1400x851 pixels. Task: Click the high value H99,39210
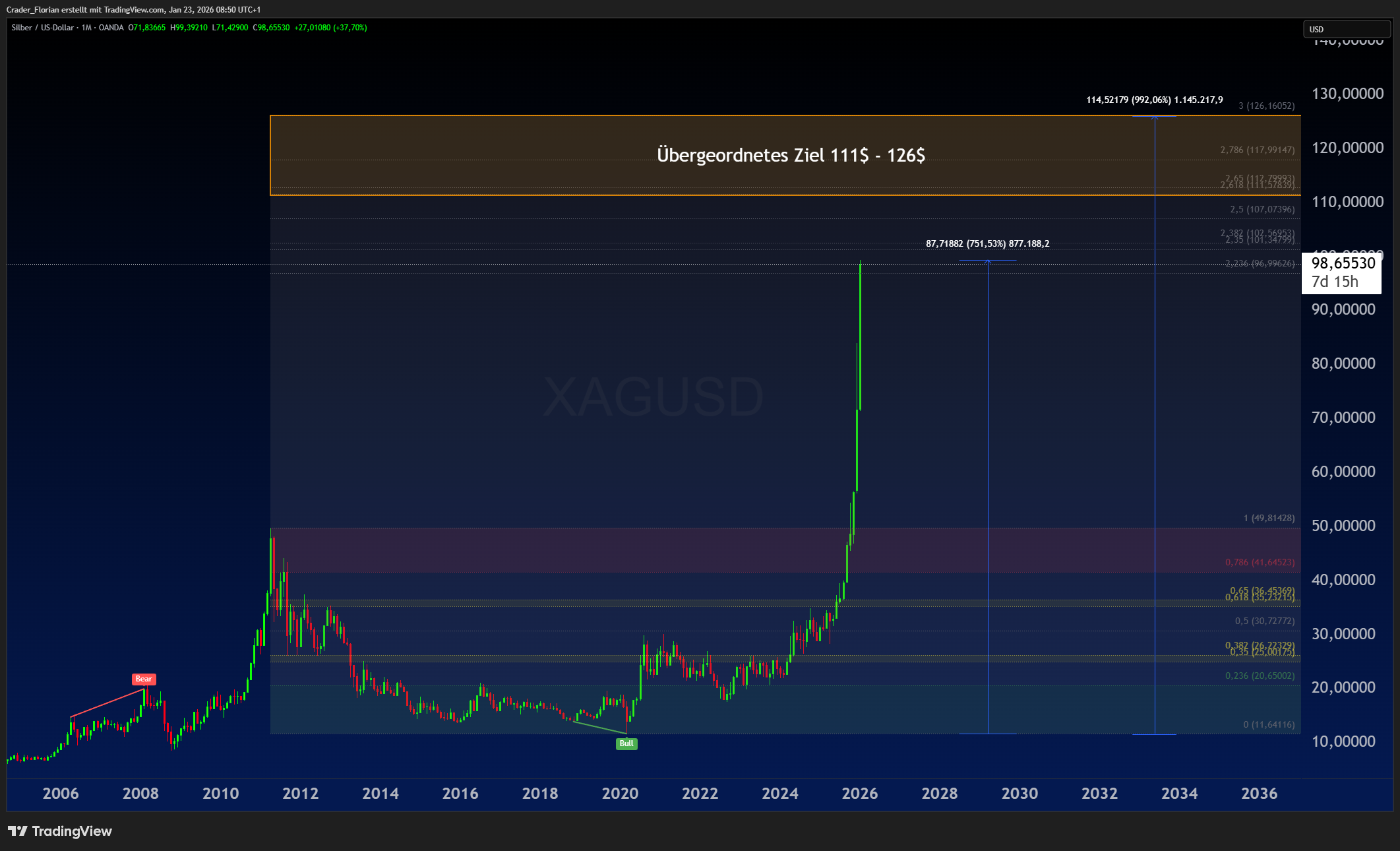tap(189, 28)
